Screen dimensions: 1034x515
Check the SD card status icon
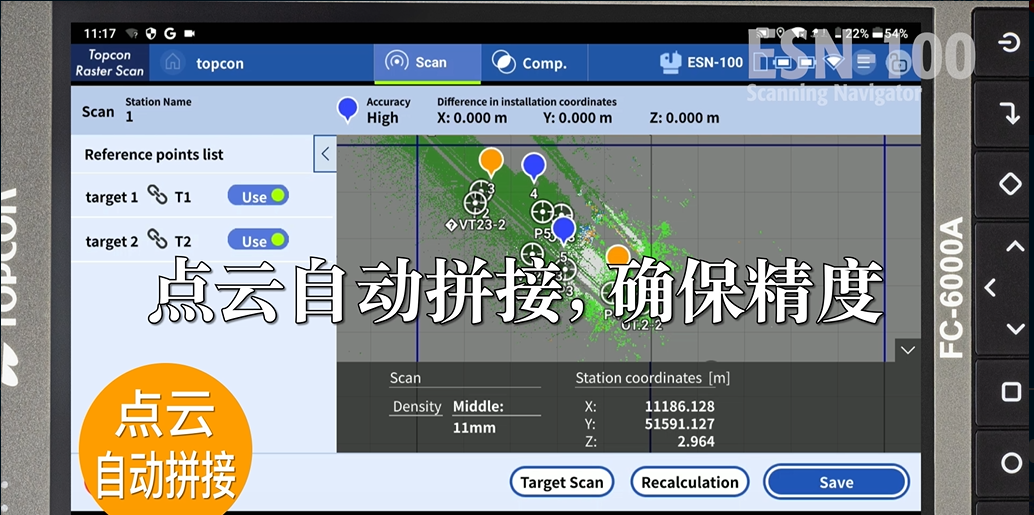[760, 63]
